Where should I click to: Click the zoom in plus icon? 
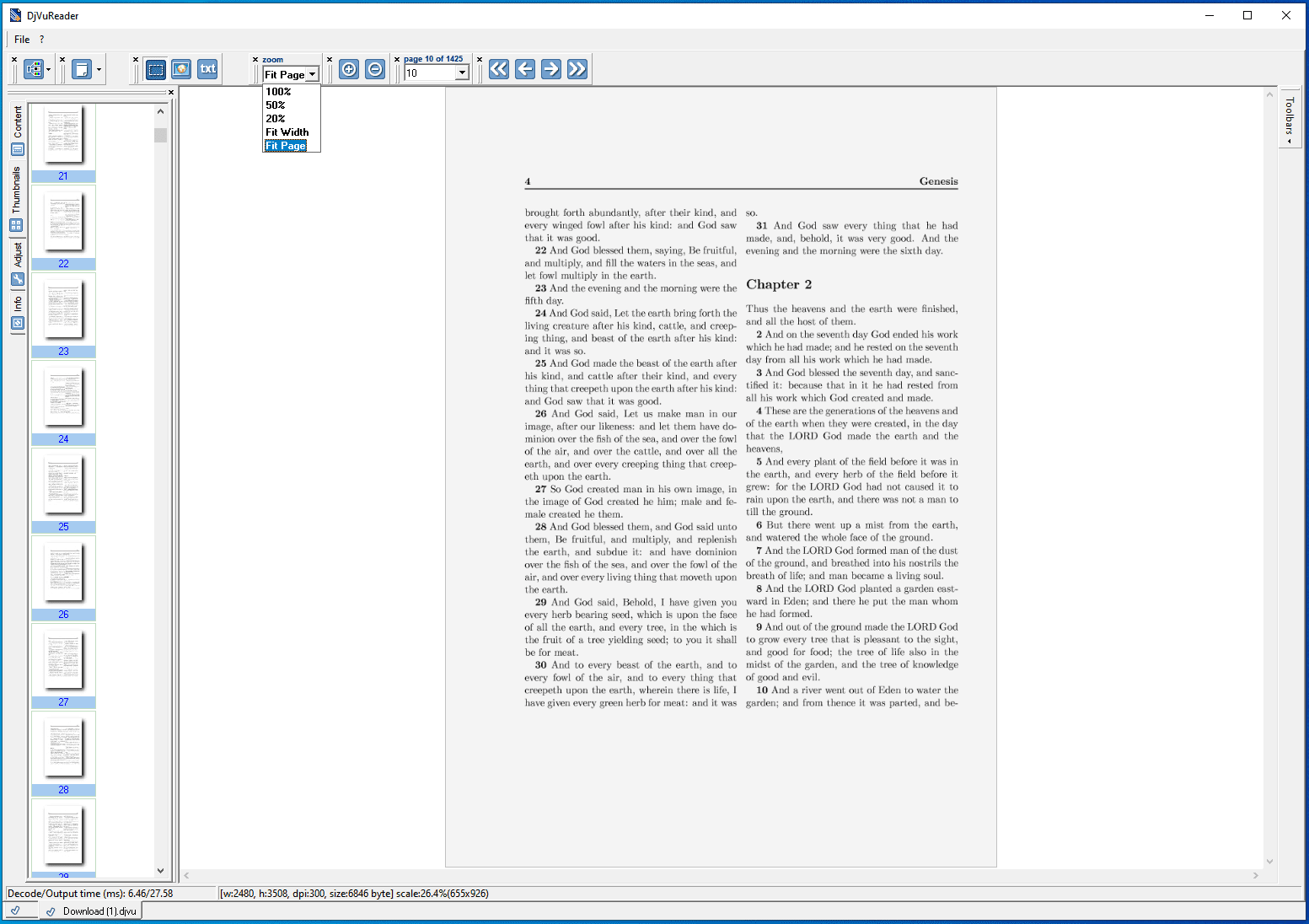click(349, 69)
